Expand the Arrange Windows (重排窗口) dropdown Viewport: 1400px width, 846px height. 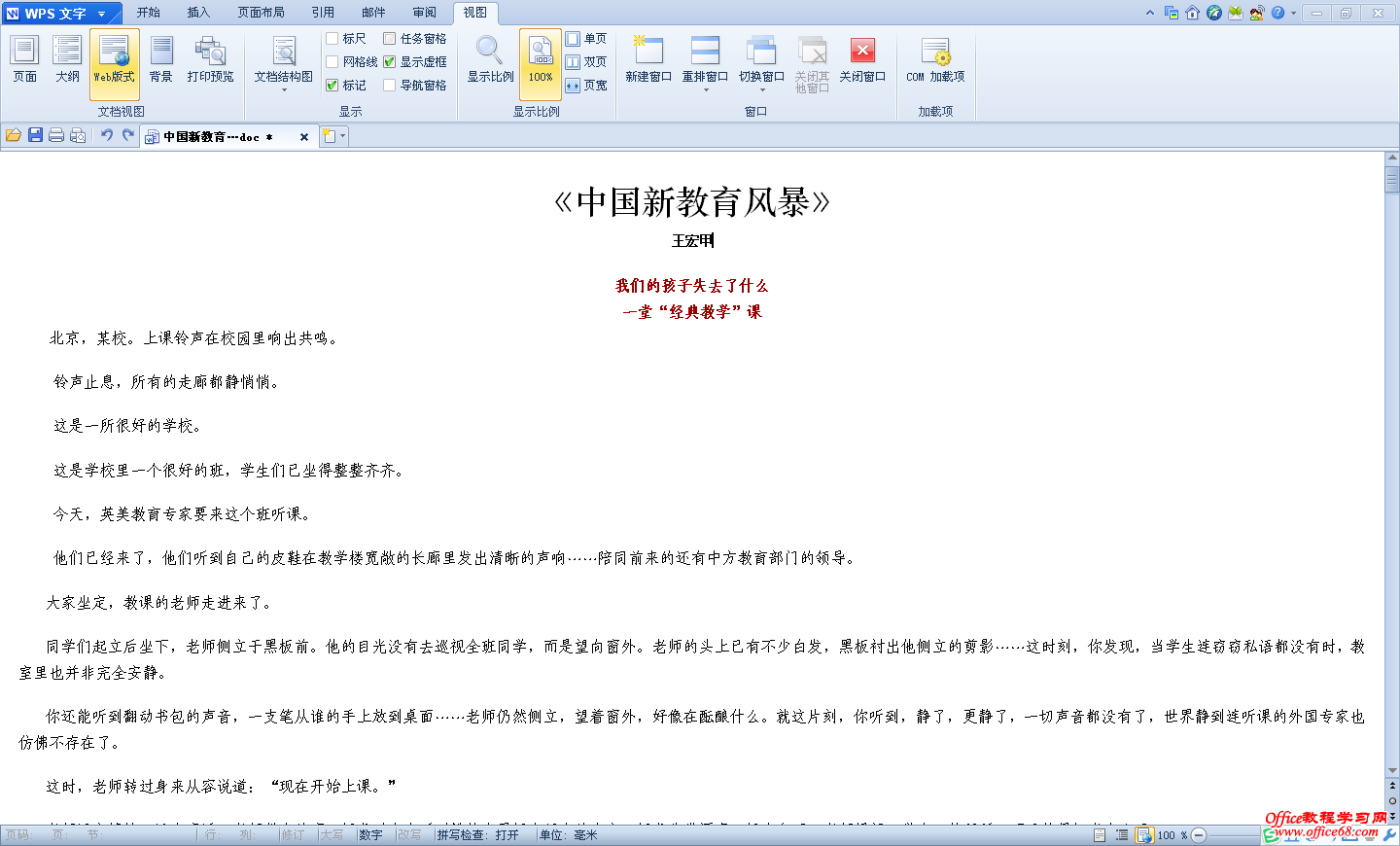pyautogui.click(x=706, y=90)
